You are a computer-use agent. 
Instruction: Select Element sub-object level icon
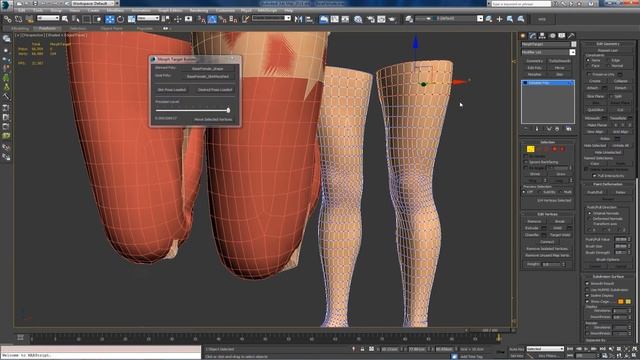[562, 149]
